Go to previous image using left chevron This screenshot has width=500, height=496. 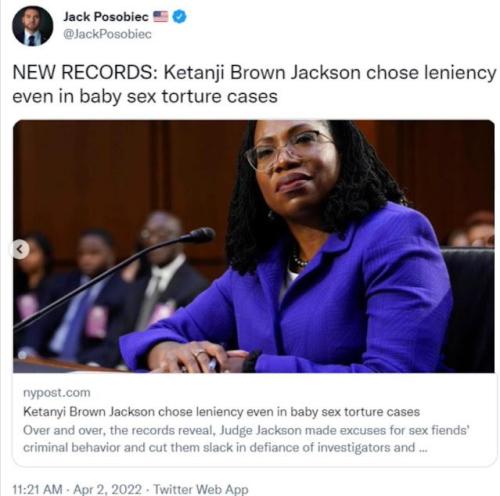pyautogui.click(x=20, y=249)
